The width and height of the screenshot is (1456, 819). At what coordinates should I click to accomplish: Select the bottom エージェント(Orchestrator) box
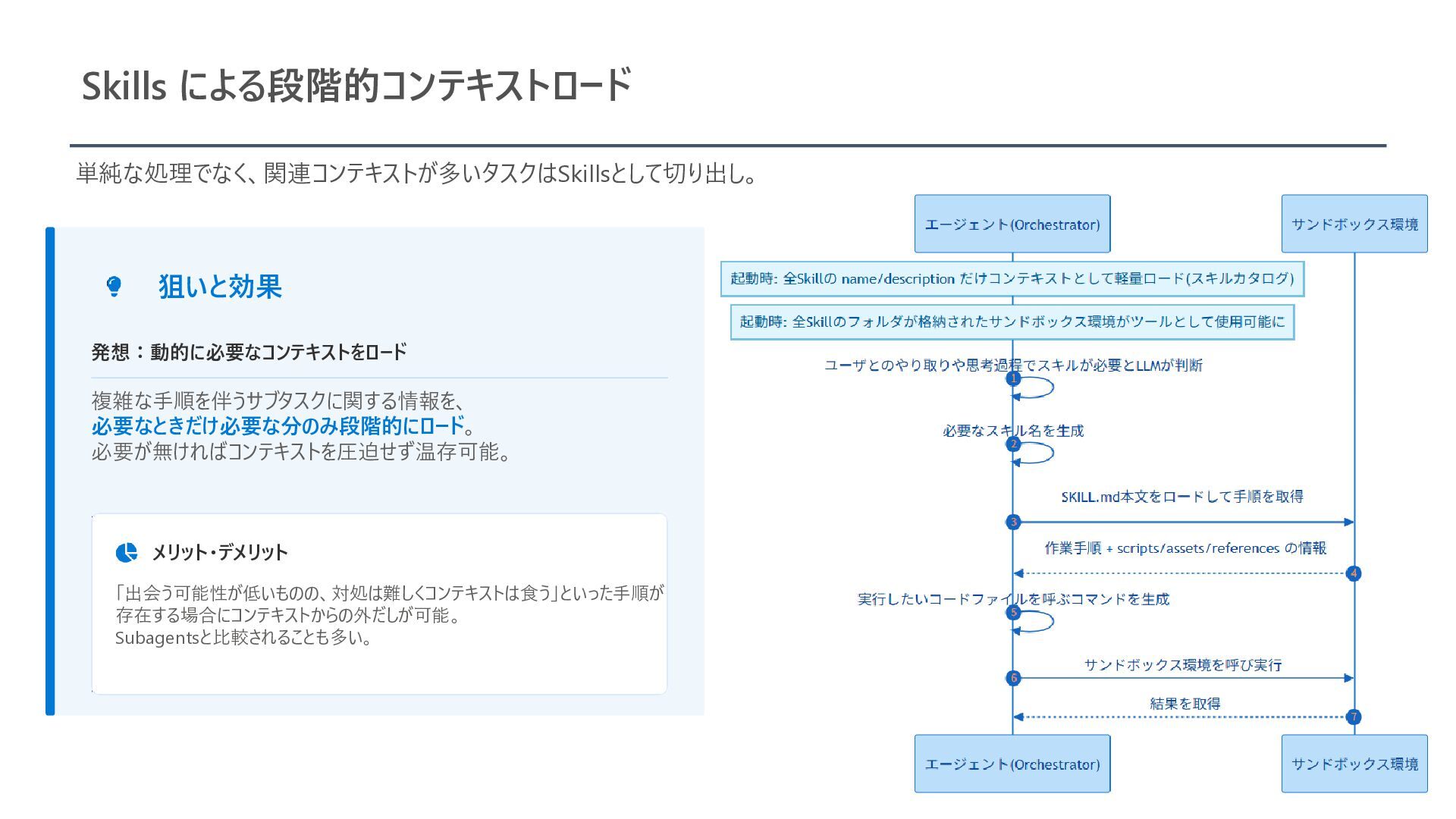tap(1012, 764)
